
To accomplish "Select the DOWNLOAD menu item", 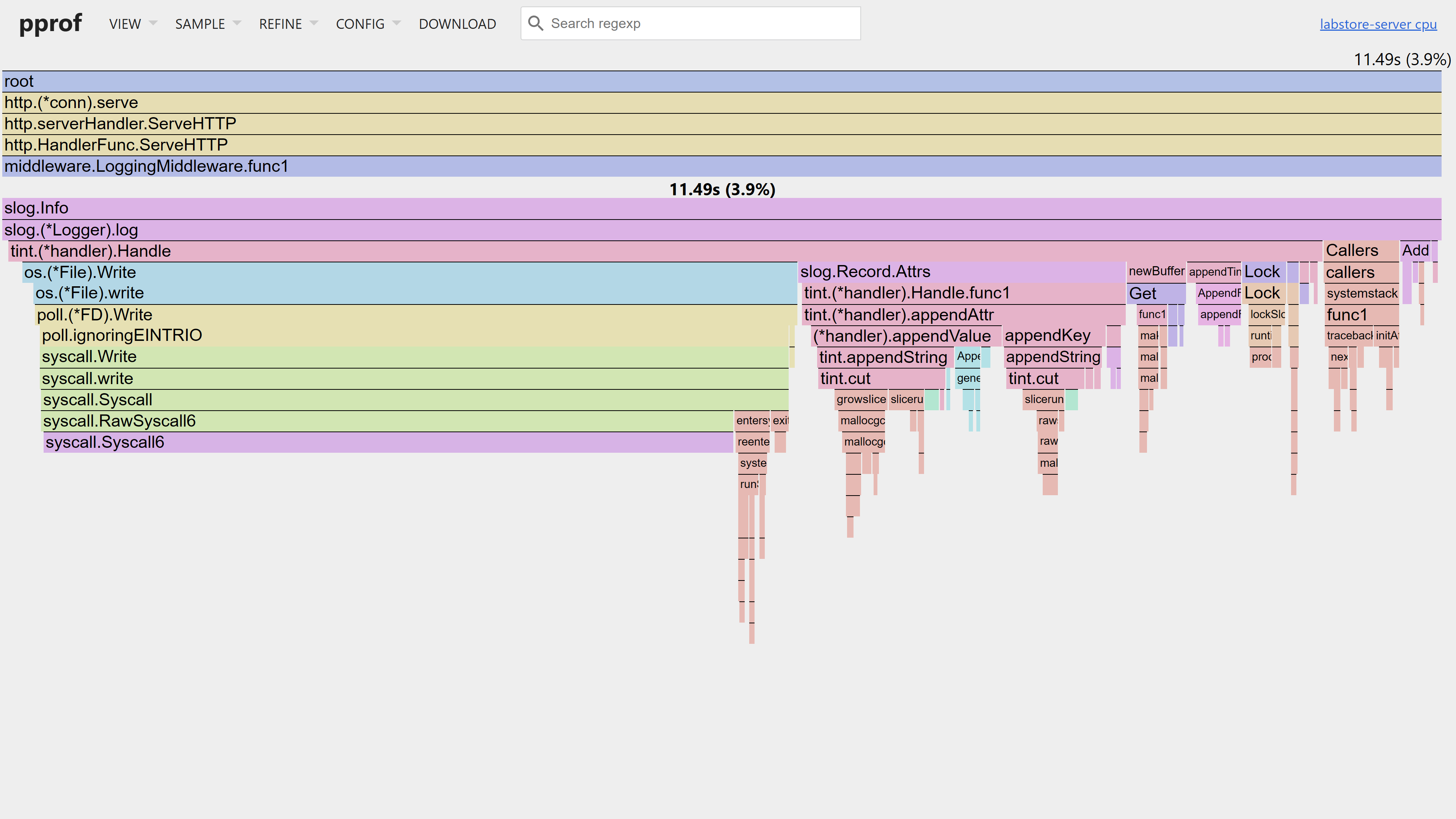I will pos(457,24).
